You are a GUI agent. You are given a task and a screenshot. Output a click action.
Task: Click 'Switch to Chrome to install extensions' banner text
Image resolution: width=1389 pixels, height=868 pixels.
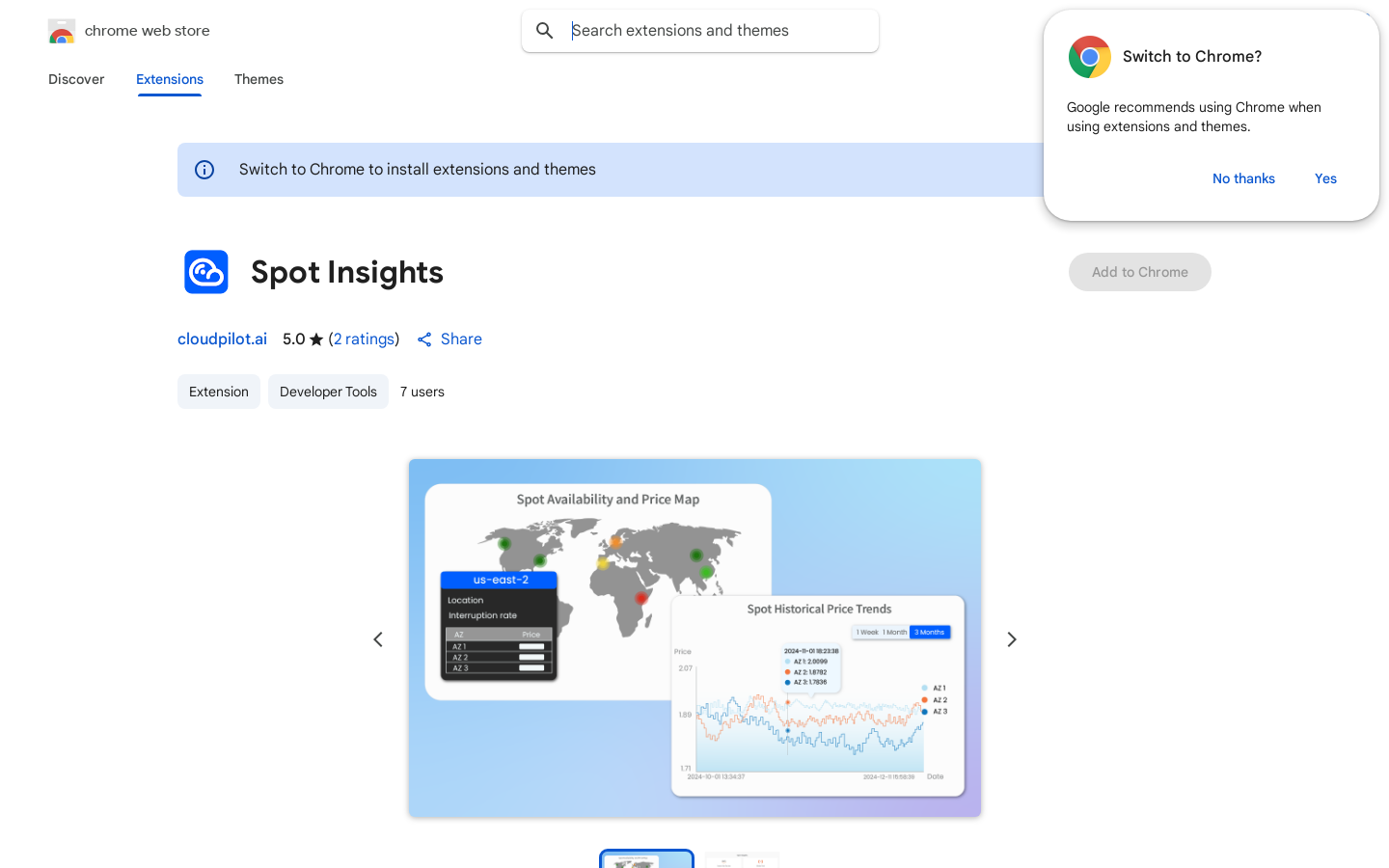tap(418, 170)
